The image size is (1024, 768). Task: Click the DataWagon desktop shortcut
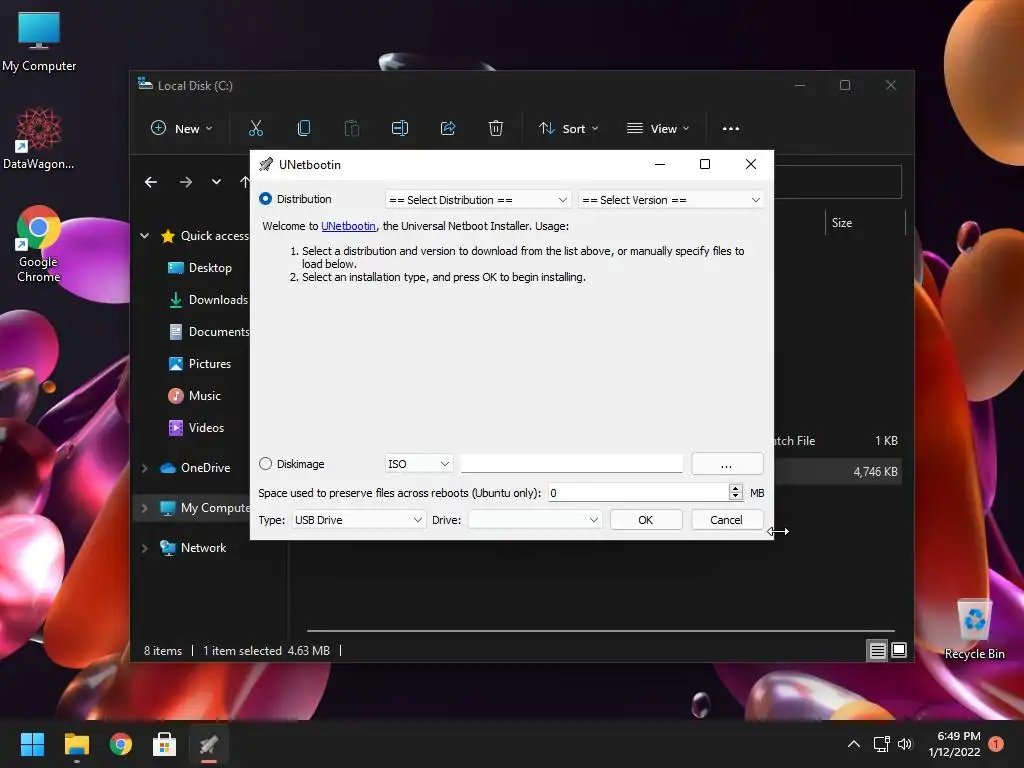pyautogui.click(x=38, y=139)
